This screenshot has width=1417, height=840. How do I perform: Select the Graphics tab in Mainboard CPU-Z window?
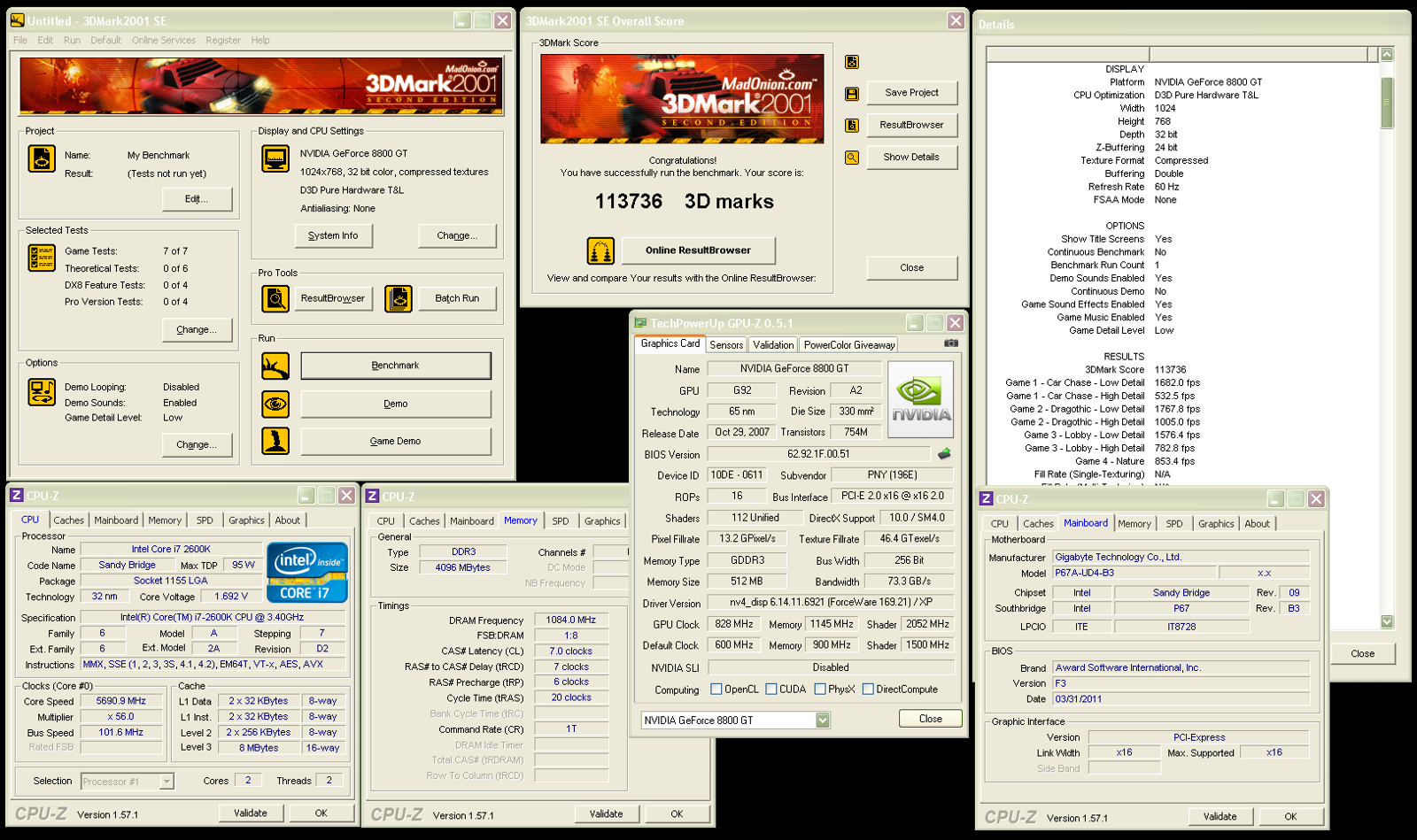1216,524
